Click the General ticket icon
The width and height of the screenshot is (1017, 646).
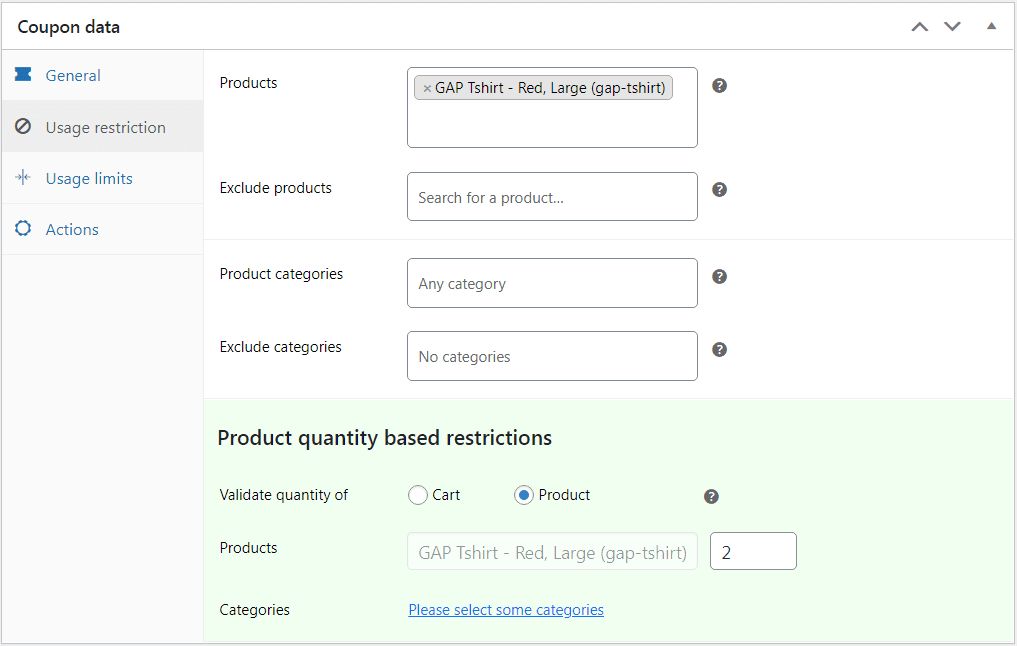23,74
